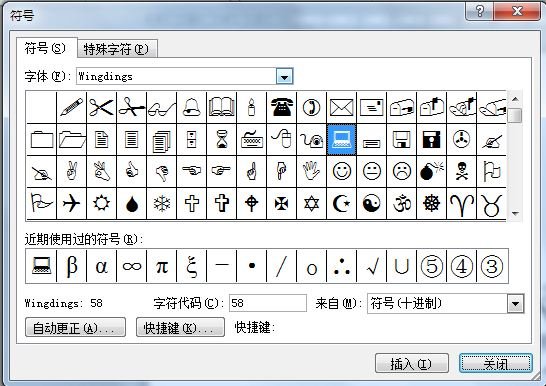This screenshot has width=546, height=386.
Task: Expand the 来自 符号(十进制) dropdown
Action: point(515,304)
